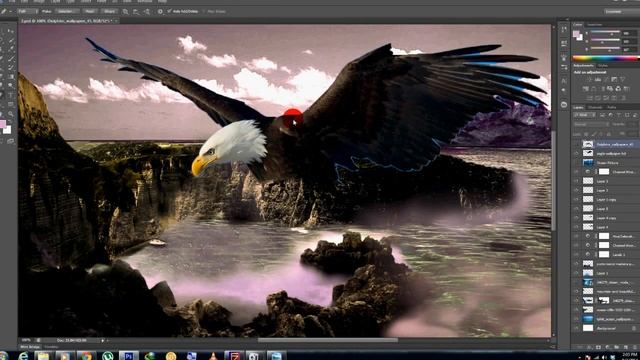This screenshot has width=640, height=360.
Task: Expand the collapsed panel dock arrows
Action: click(x=567, y=19)
